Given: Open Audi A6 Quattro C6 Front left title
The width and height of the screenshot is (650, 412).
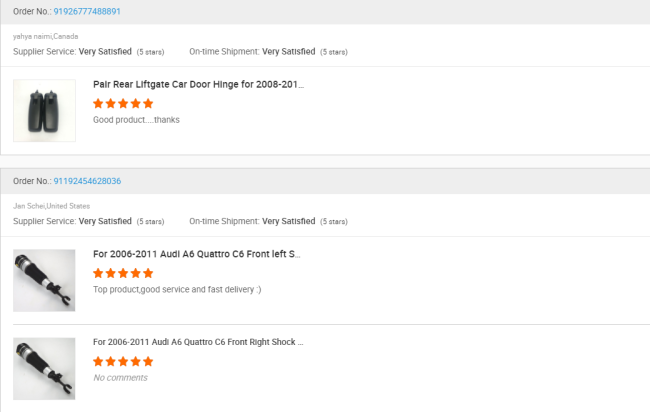Looking at the screenshot, I should pyautogui.click(x=196, y=254).
